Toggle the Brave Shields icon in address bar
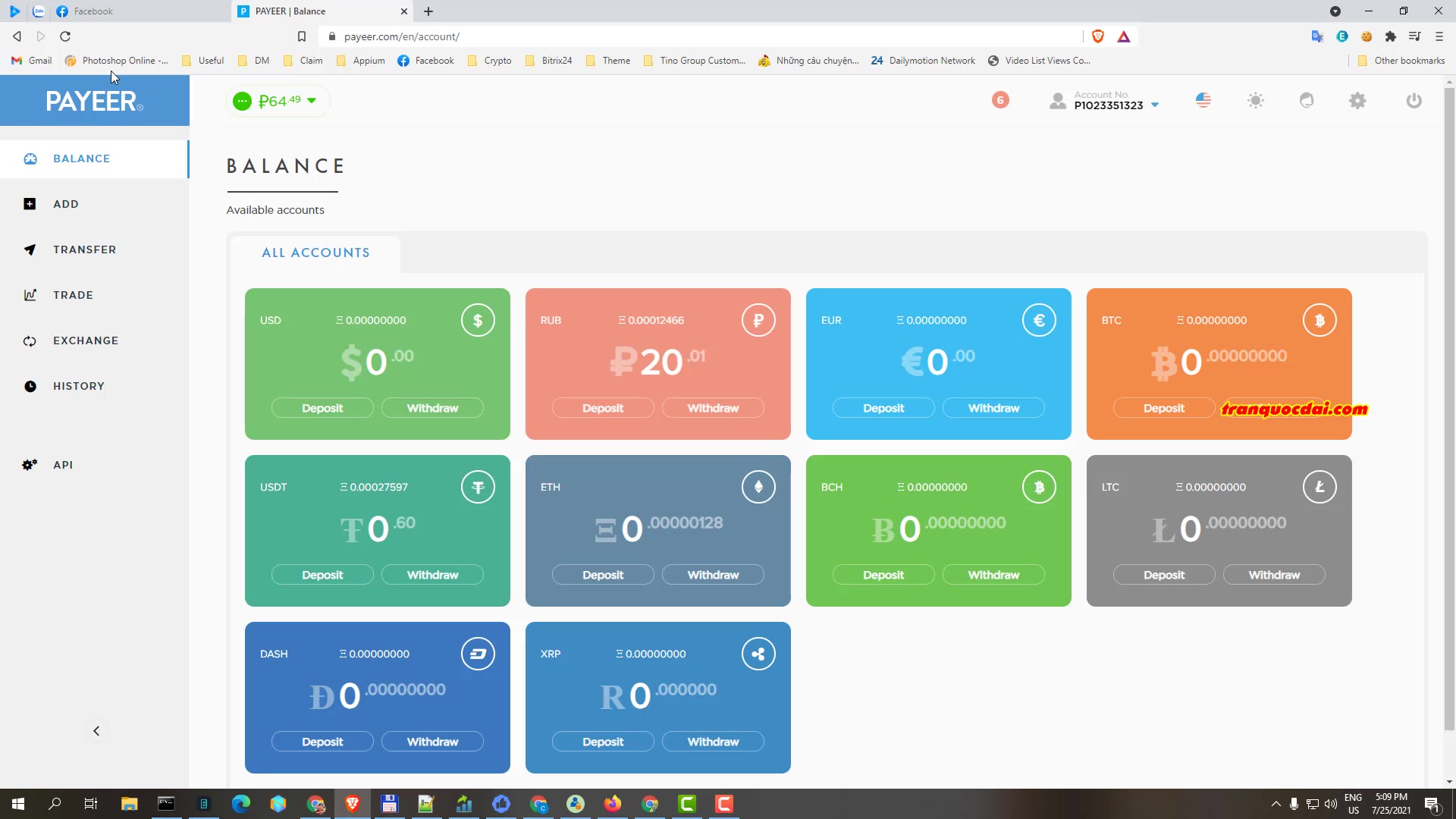 coord(1097,36)
